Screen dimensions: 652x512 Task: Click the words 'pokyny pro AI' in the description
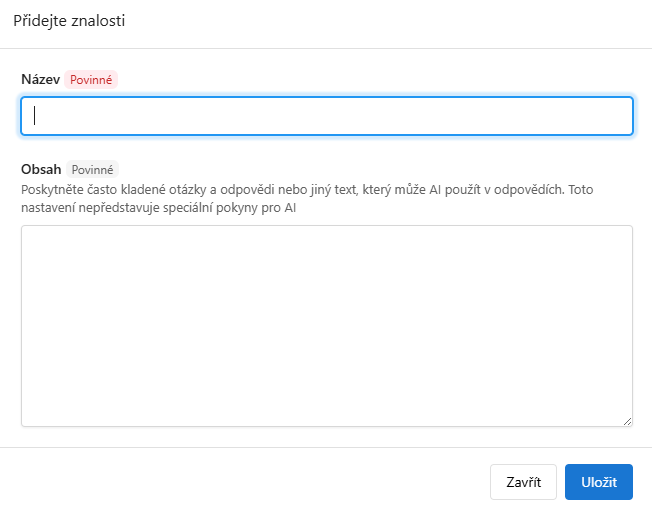256,208
